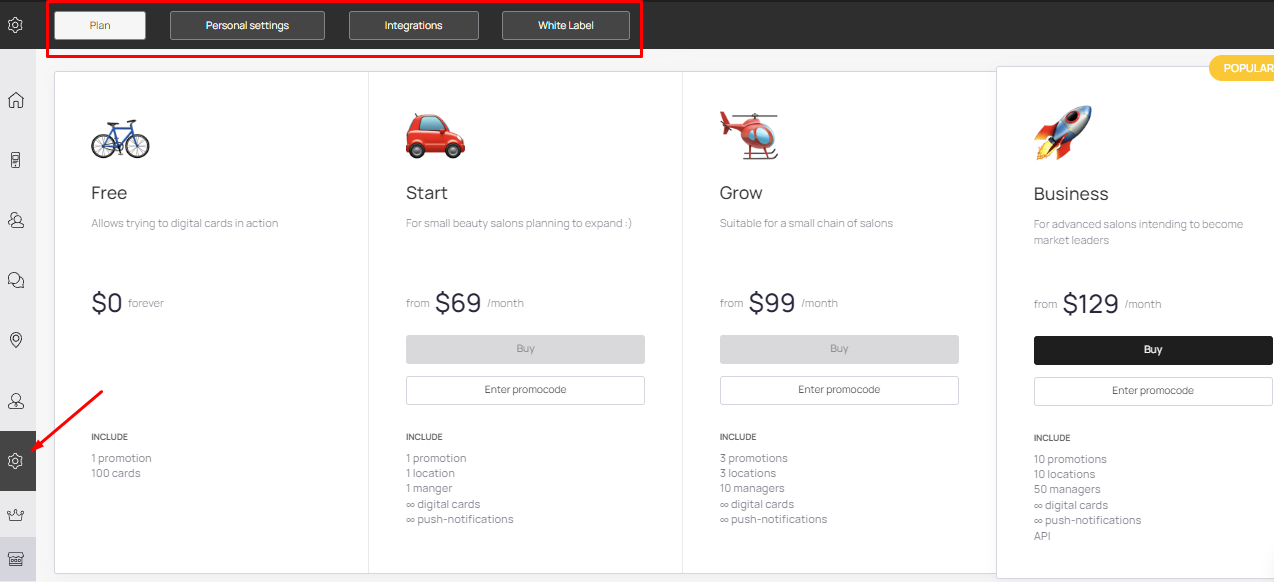1274x582 pixels.
Task: Open the Home icon in sidebar
Action: tap(16, 100)
